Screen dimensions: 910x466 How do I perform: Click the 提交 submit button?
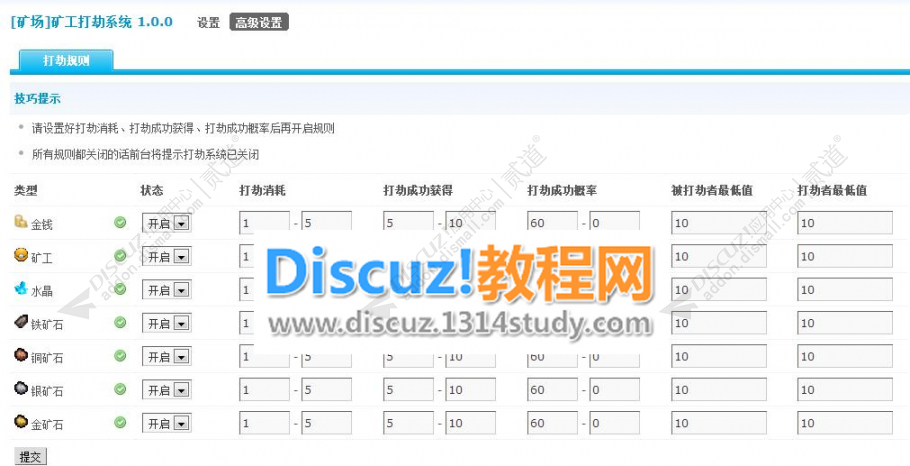coord(30,457)
